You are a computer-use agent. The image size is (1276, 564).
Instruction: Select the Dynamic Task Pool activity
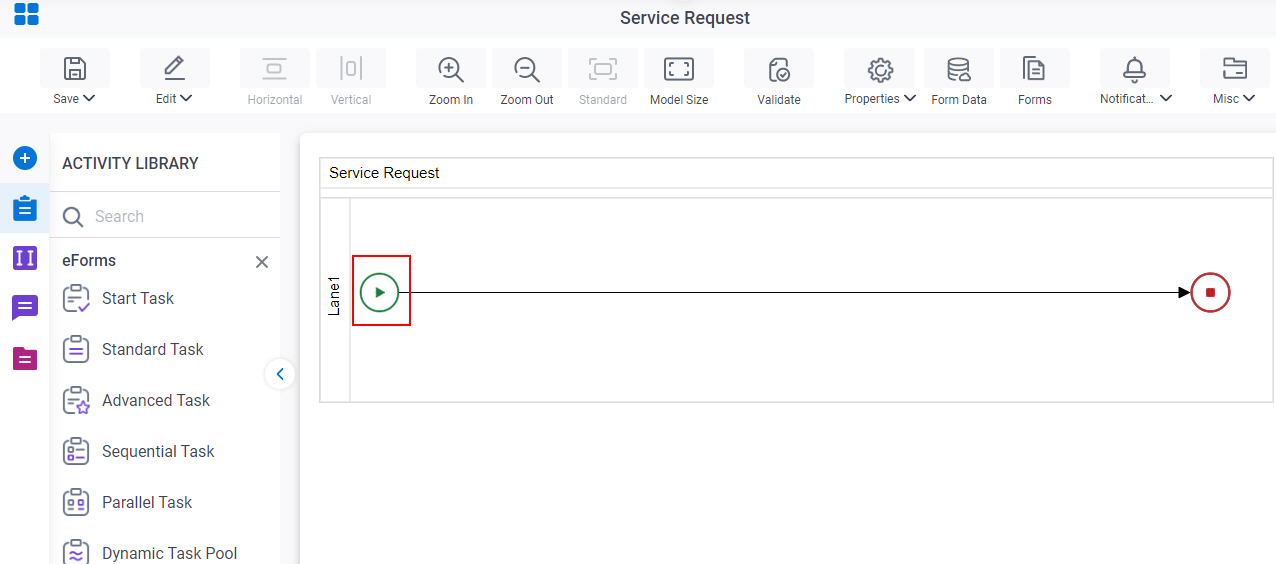click(150, 552)
